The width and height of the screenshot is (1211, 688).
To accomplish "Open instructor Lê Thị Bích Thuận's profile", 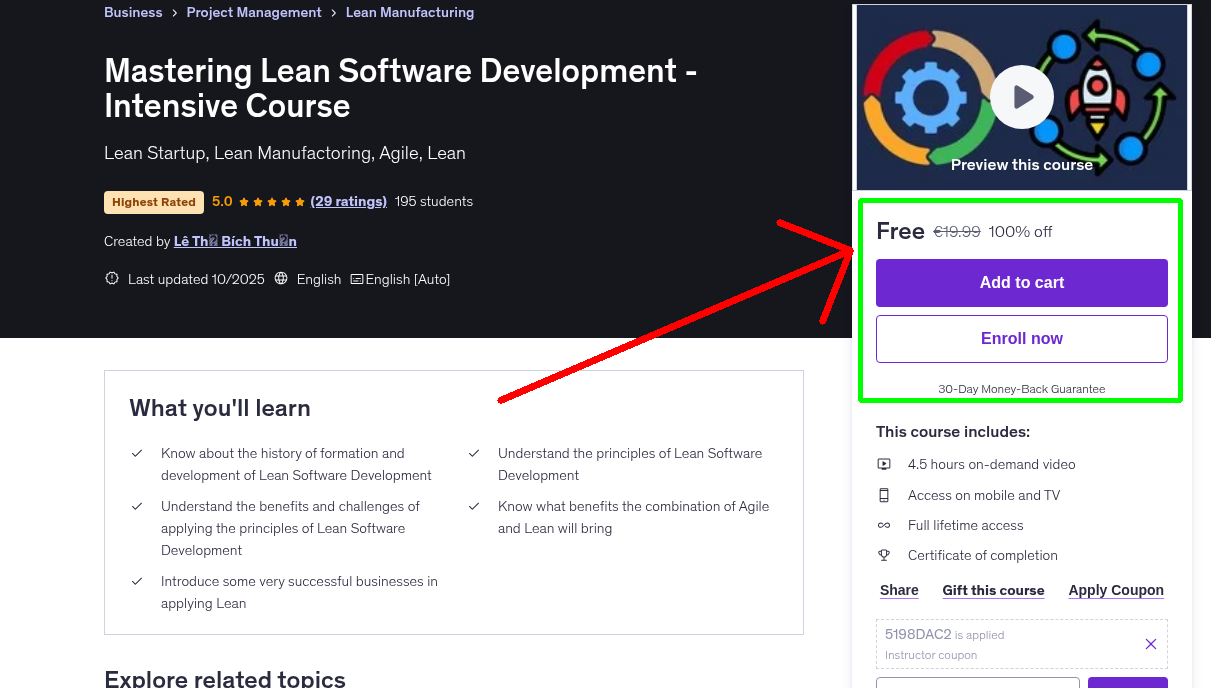I will click(235, 241).
